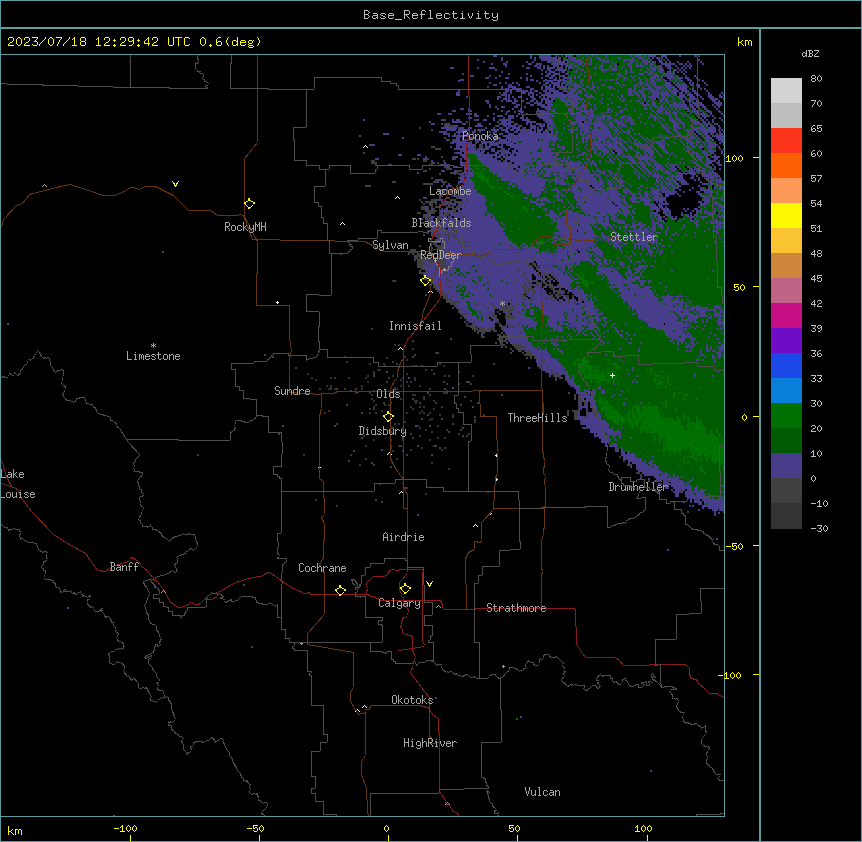Select the bright green 20-30 dBZ swatch
The image size is (862, 842).
pos(786,416)
